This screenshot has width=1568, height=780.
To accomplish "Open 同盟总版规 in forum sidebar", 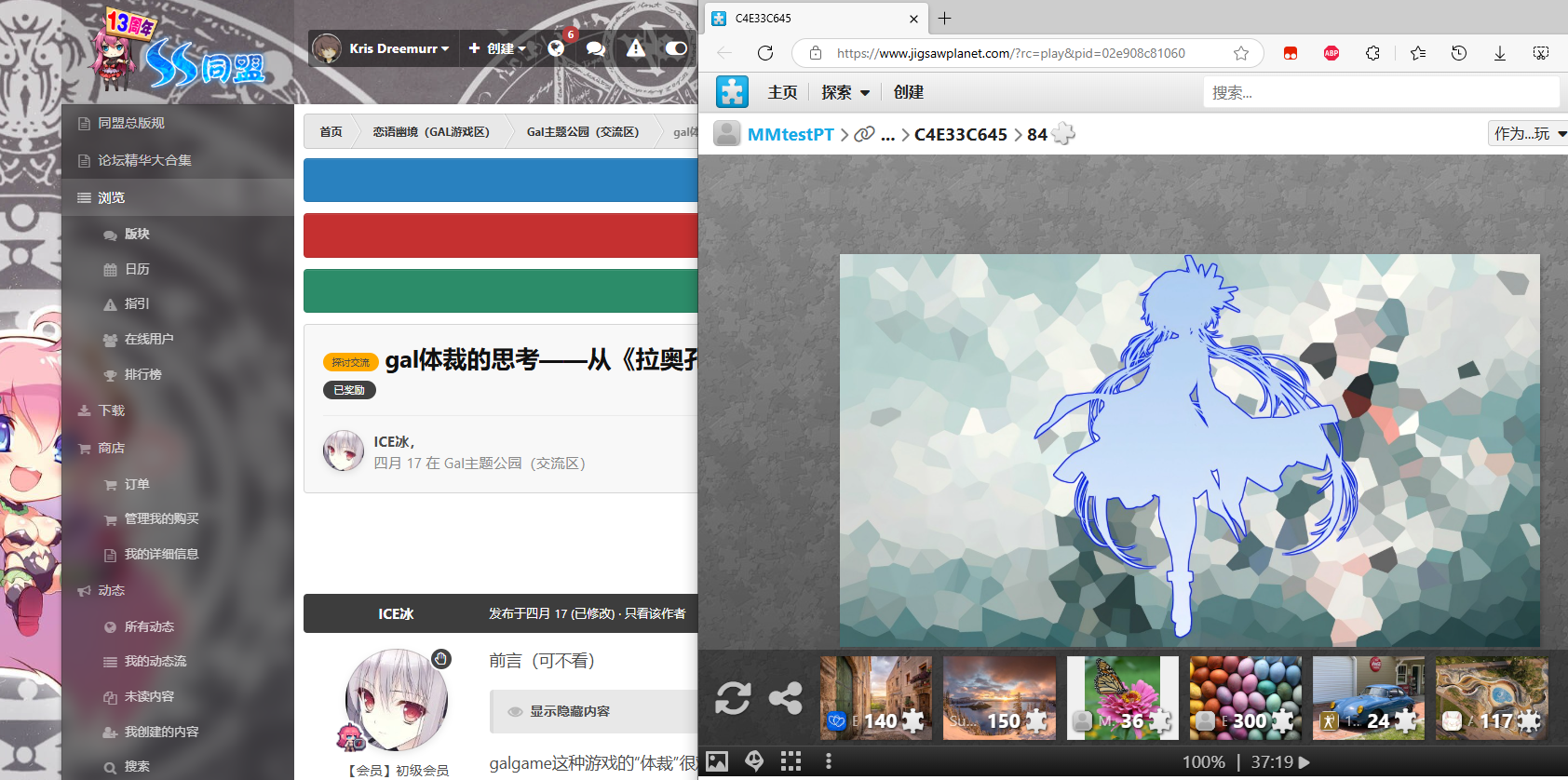I will point(131,123).
